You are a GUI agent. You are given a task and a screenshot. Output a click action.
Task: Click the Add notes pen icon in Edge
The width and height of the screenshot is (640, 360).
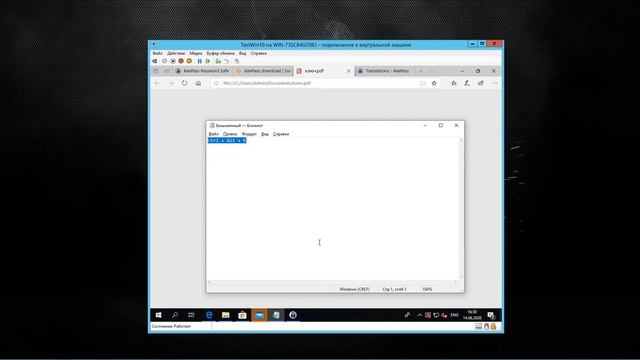tap(467, 83)
